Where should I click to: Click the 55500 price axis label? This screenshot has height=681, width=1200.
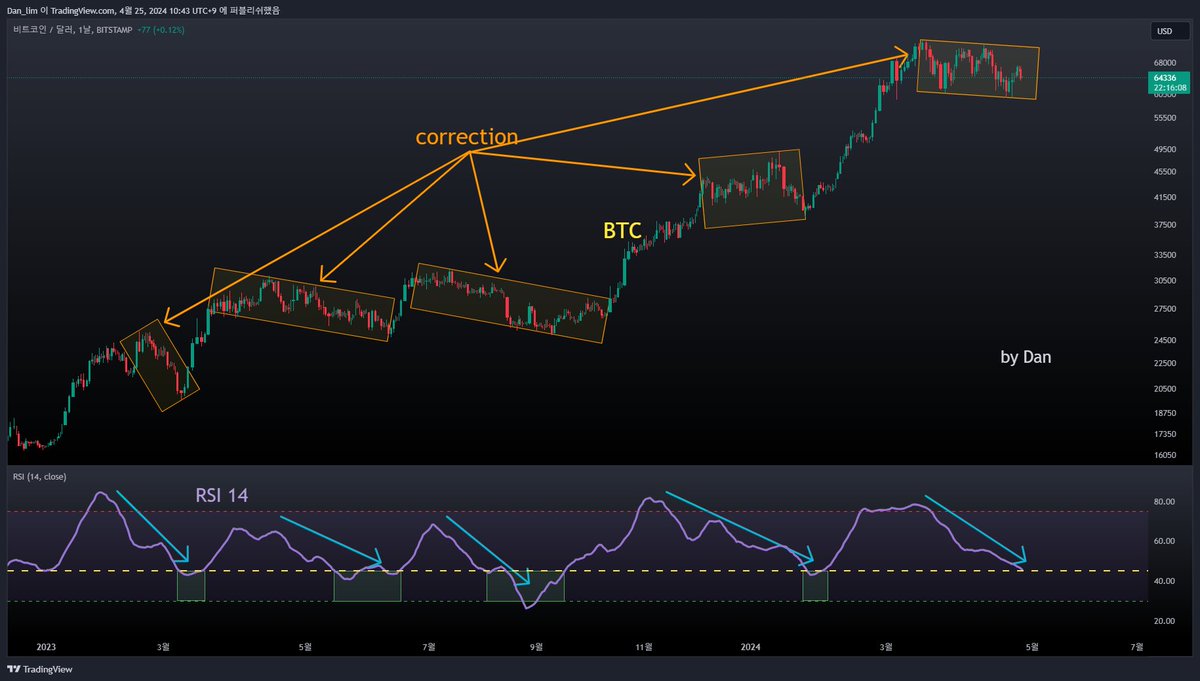pos(1163,118)
